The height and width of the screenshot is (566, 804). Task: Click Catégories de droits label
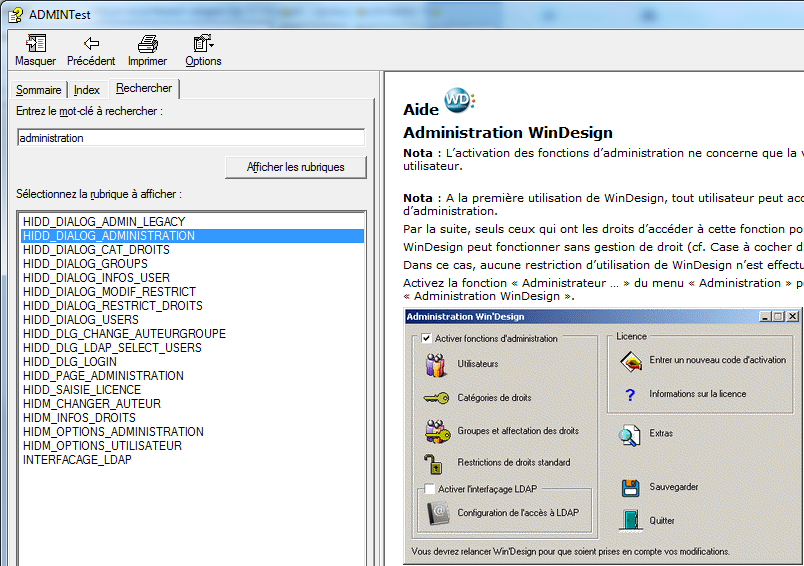coord(494,398)
